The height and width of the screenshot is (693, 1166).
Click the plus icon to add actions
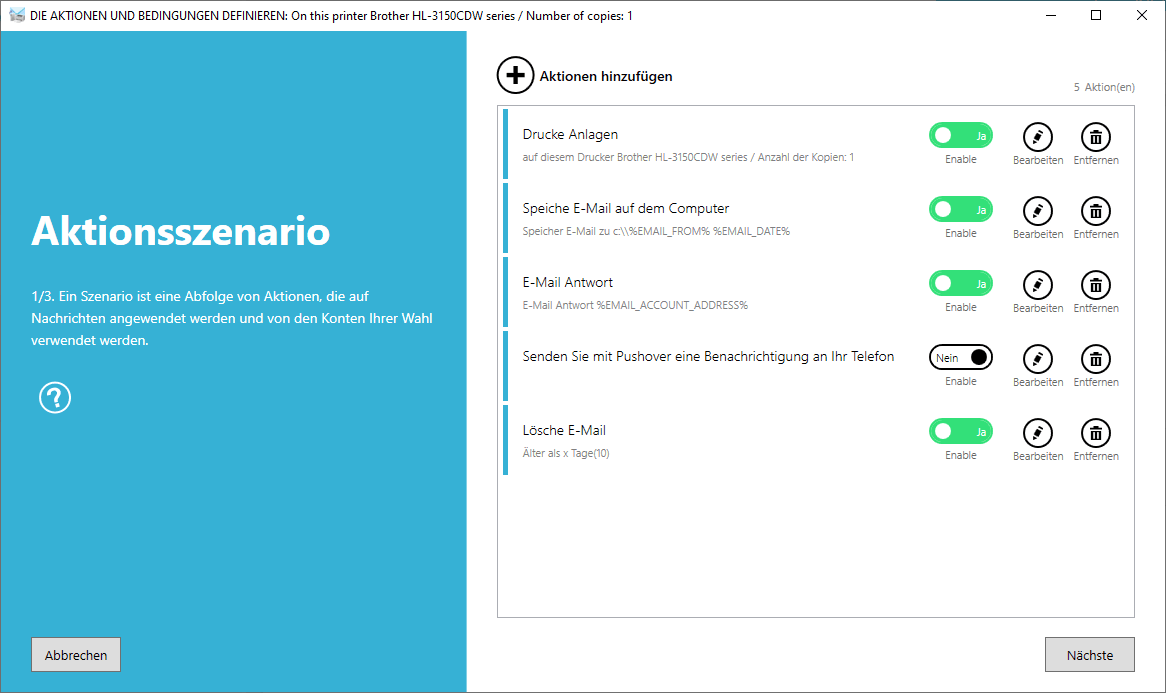515,75
